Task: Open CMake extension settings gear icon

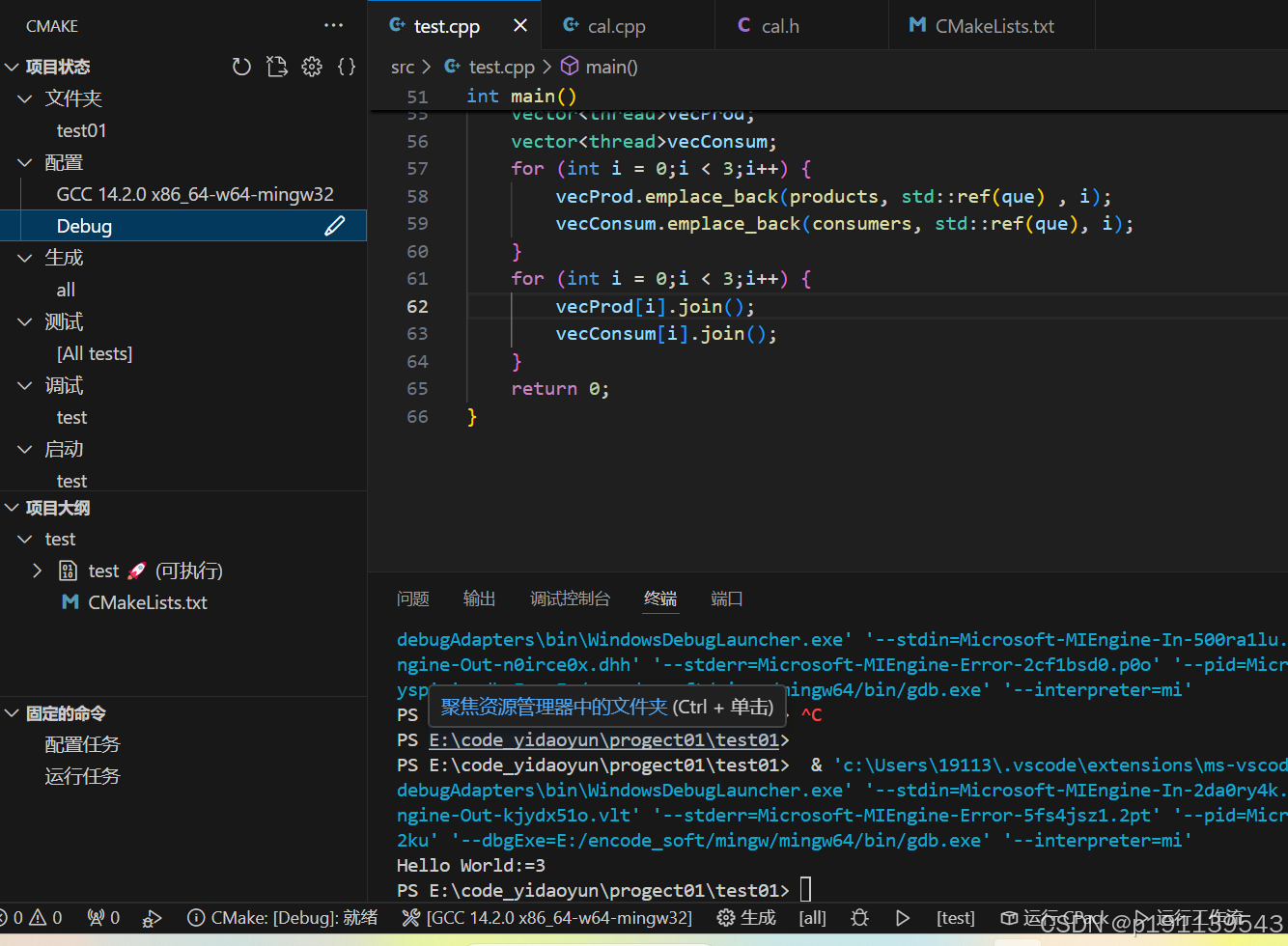Action: (312, 66)
